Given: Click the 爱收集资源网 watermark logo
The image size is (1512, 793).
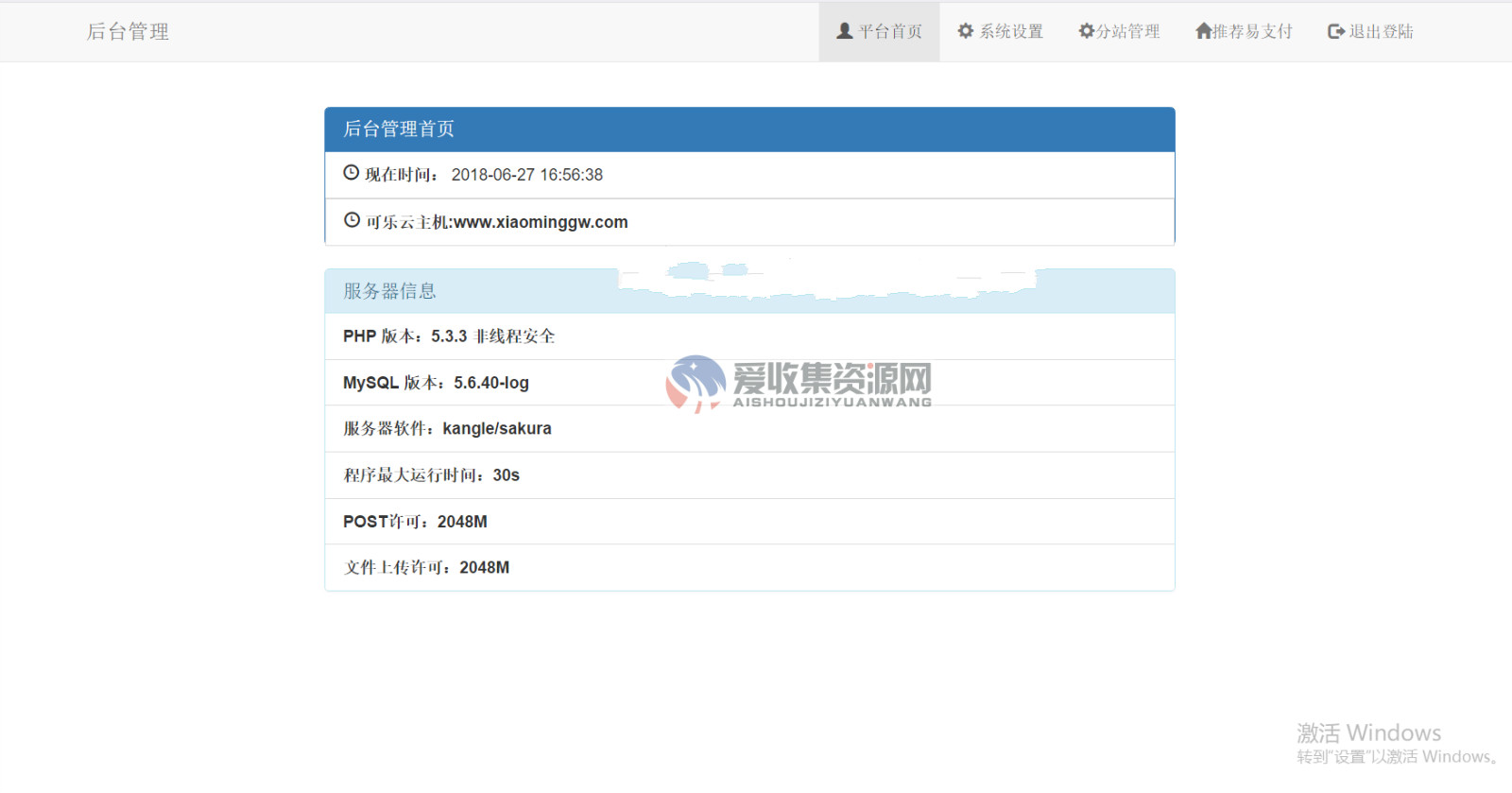Looking at the screenshot, I should click(x=799, y=383).
